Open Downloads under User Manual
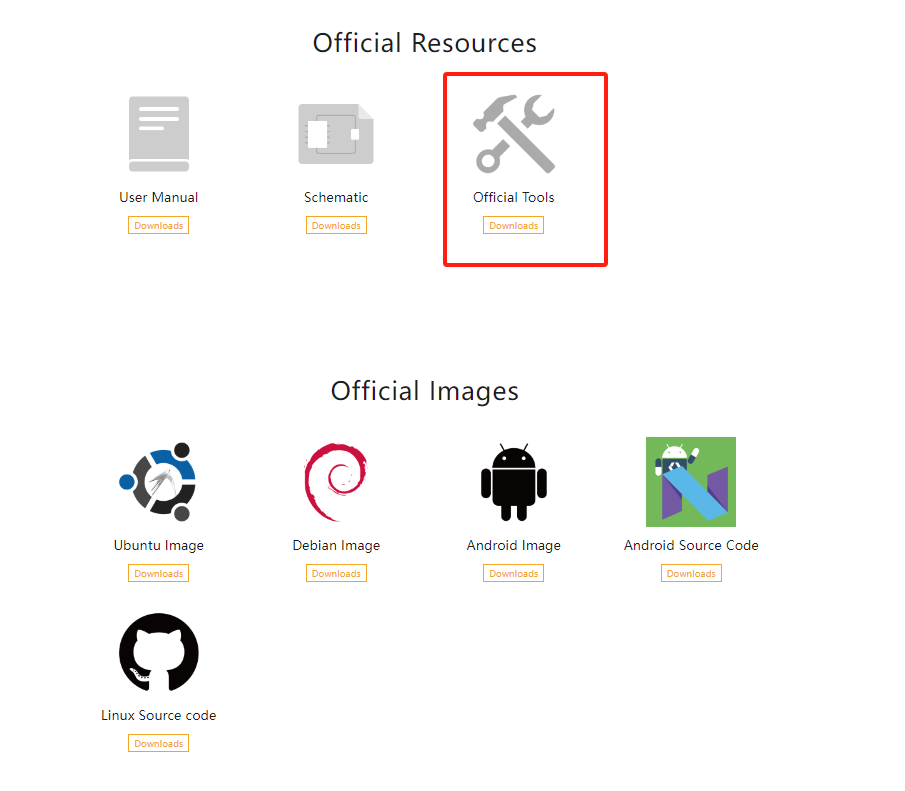This screenshot has width=905, height=791. point(159,225)
